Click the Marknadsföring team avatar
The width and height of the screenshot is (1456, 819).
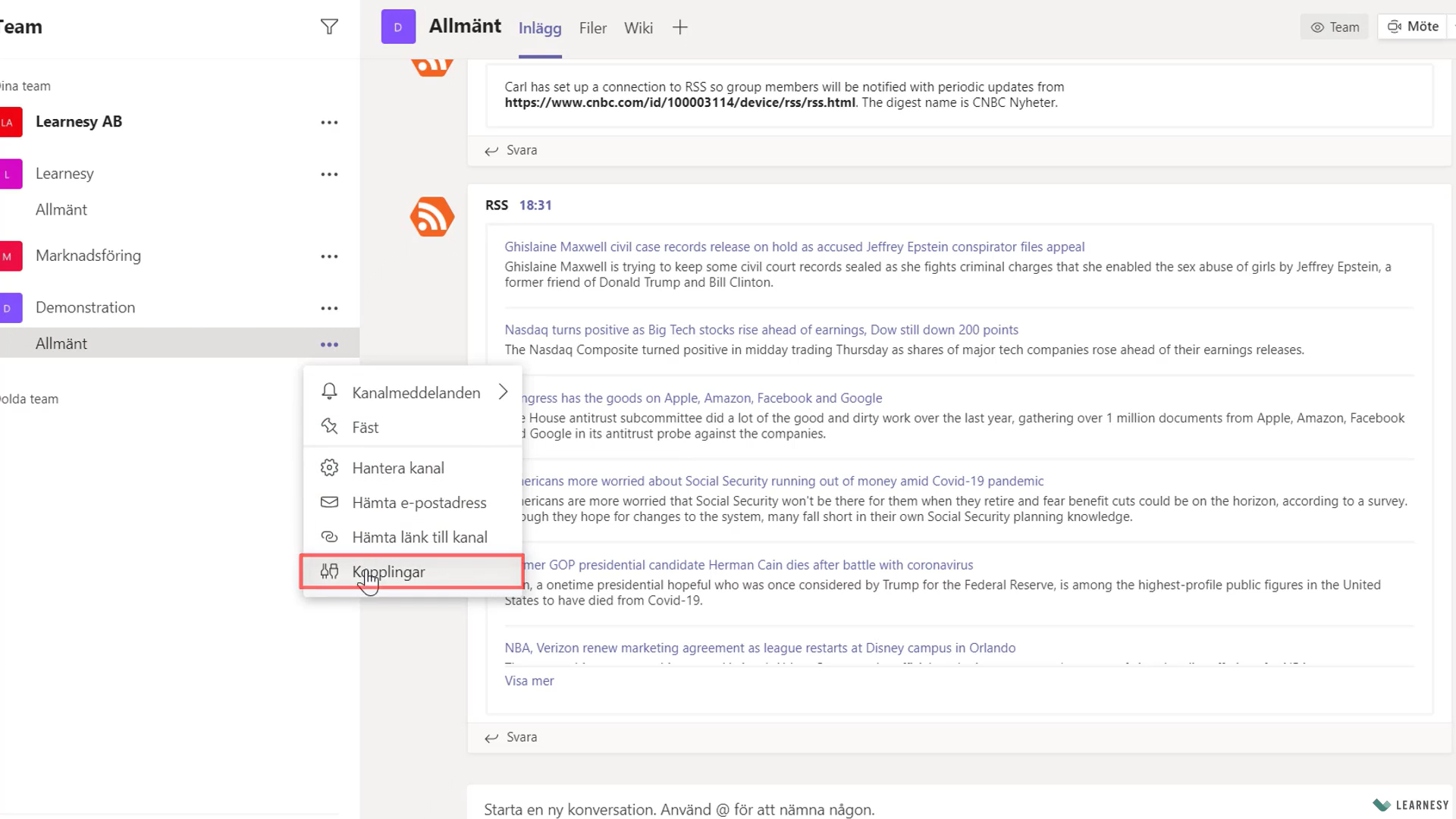click(9, 256)
